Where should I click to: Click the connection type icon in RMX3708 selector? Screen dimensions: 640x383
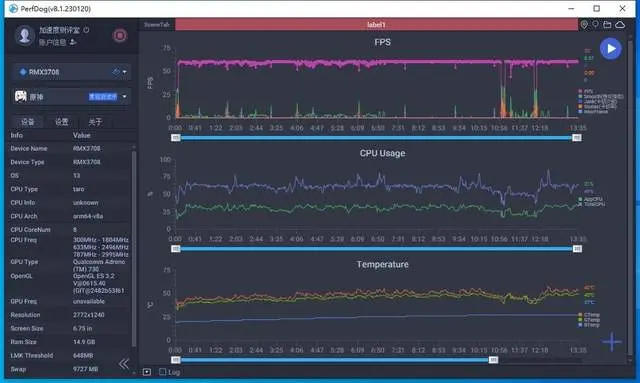click(x=116, y=72)
